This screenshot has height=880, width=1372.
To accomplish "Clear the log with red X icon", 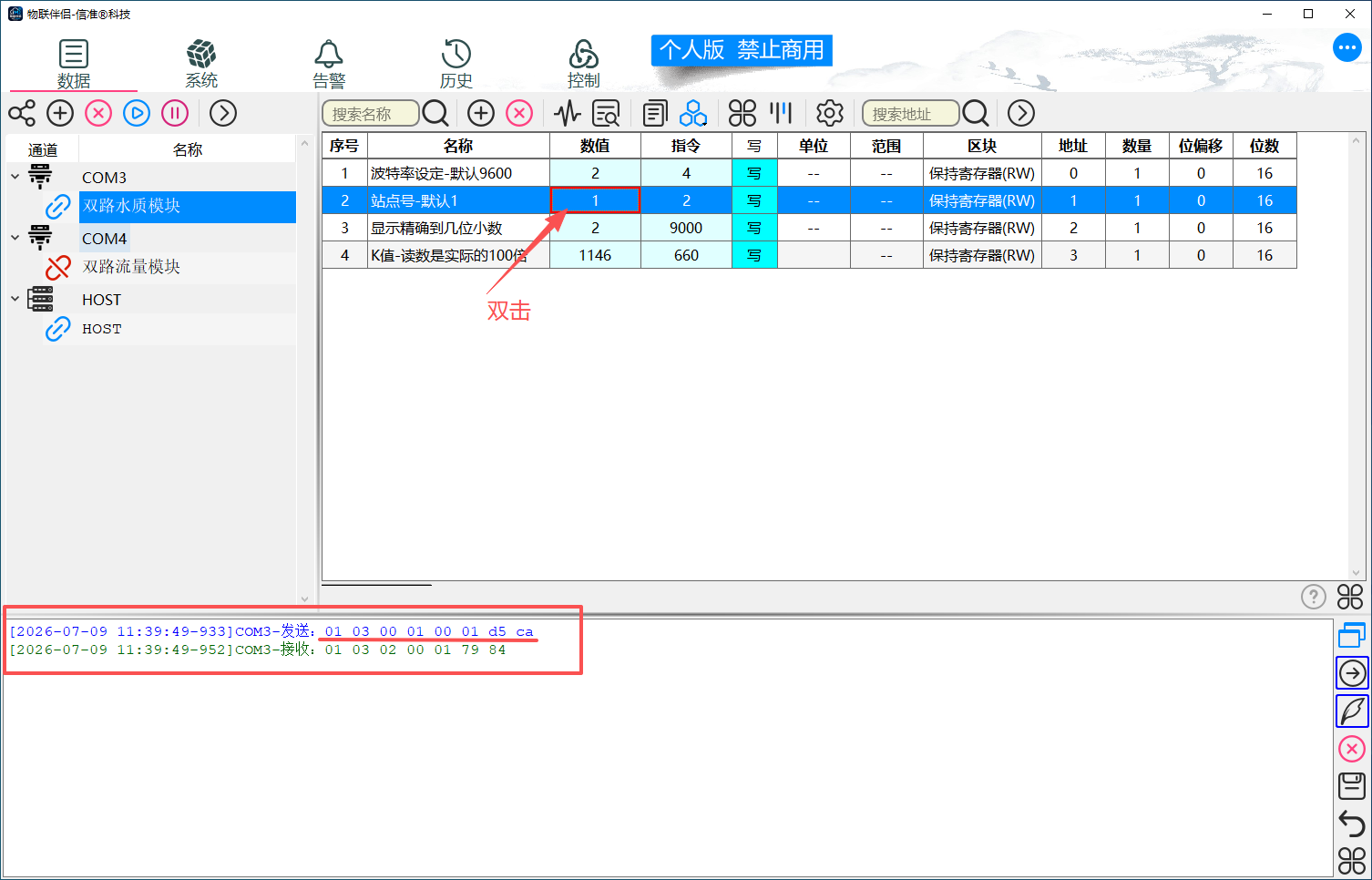I will tap(1352, 749).
